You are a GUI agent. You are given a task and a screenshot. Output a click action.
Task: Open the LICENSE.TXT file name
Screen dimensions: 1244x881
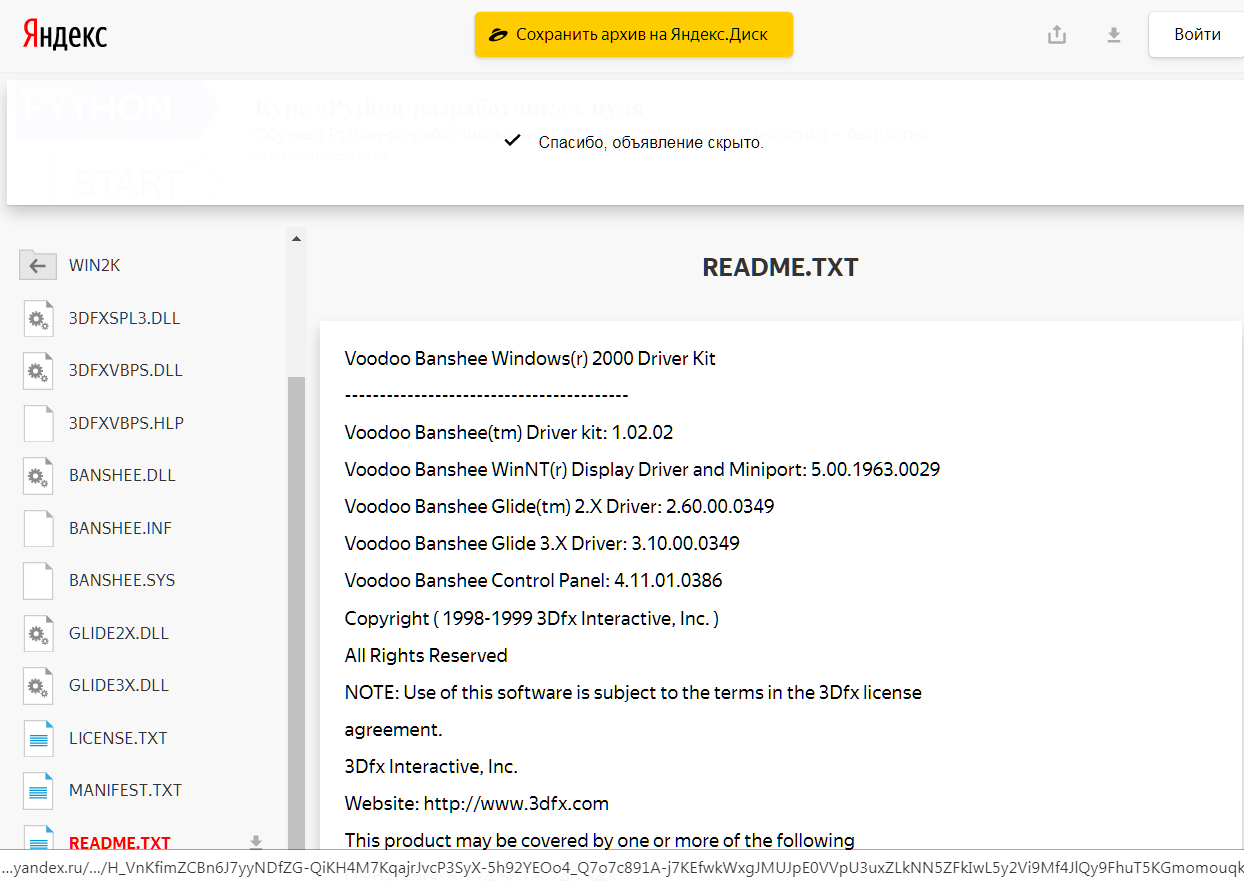coord(118,738)
